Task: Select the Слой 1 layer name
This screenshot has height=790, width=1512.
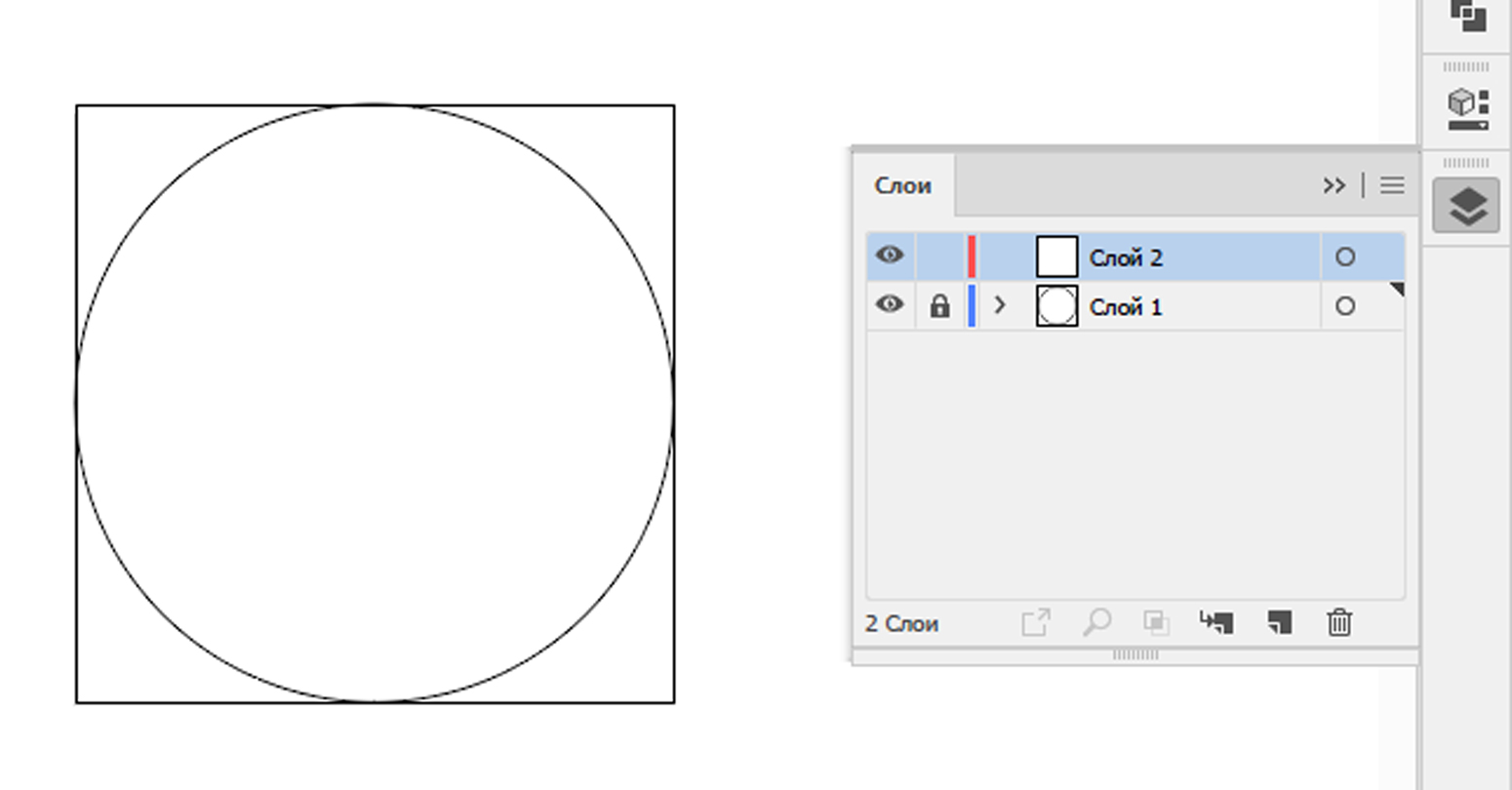Action: (x=1126, y=307)
